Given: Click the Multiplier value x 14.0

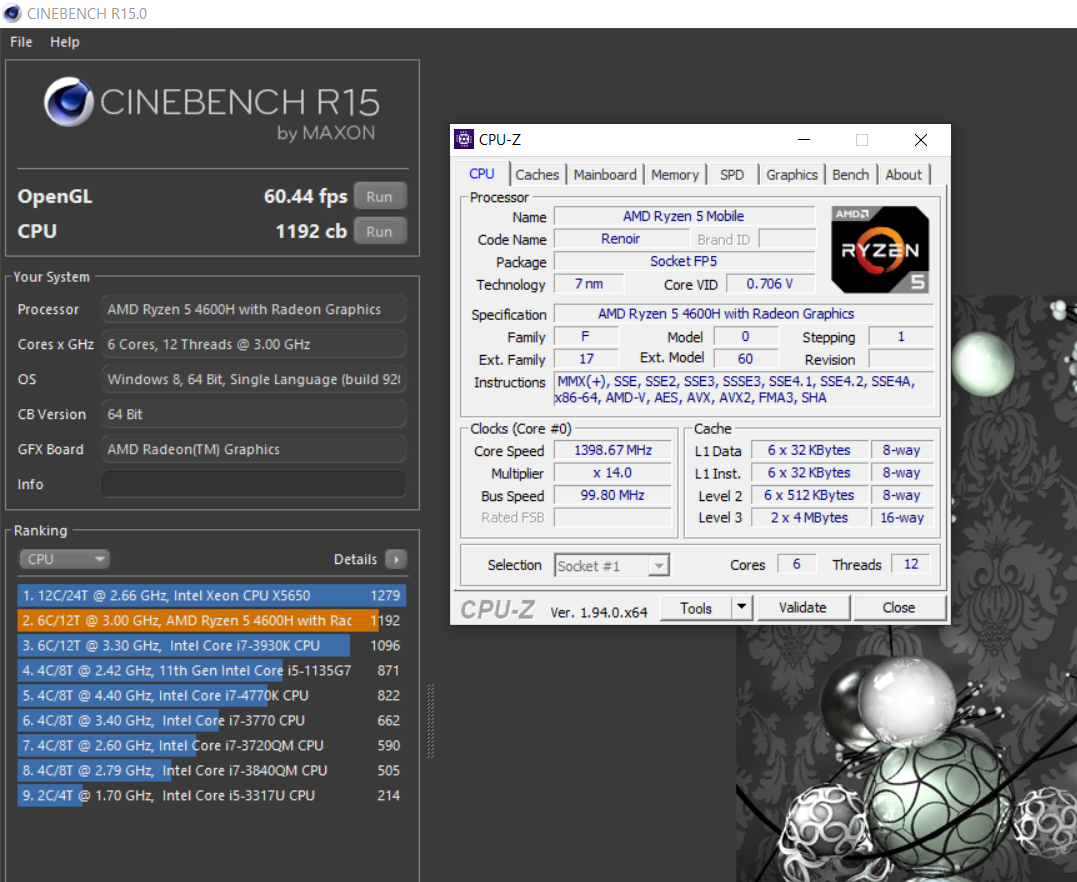Looking at the screenshot, I should [613, 473].
